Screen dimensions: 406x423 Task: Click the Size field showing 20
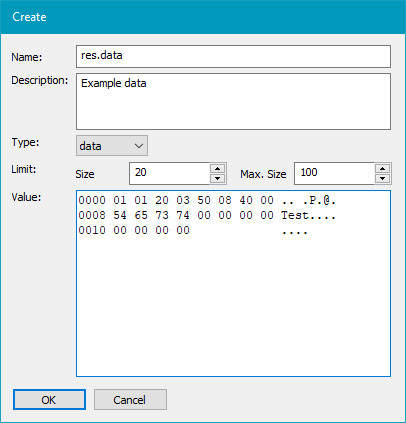[x=170, y=173]
